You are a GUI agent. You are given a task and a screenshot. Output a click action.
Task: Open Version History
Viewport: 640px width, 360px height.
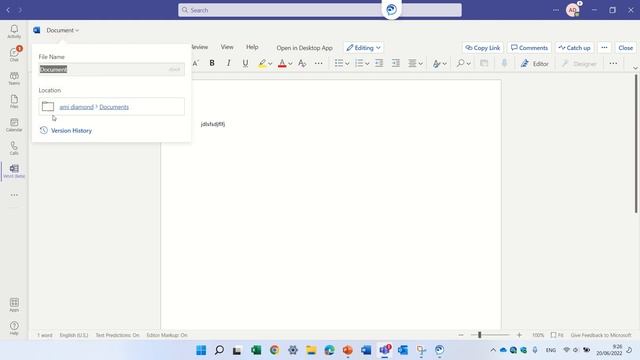[66, 131]
